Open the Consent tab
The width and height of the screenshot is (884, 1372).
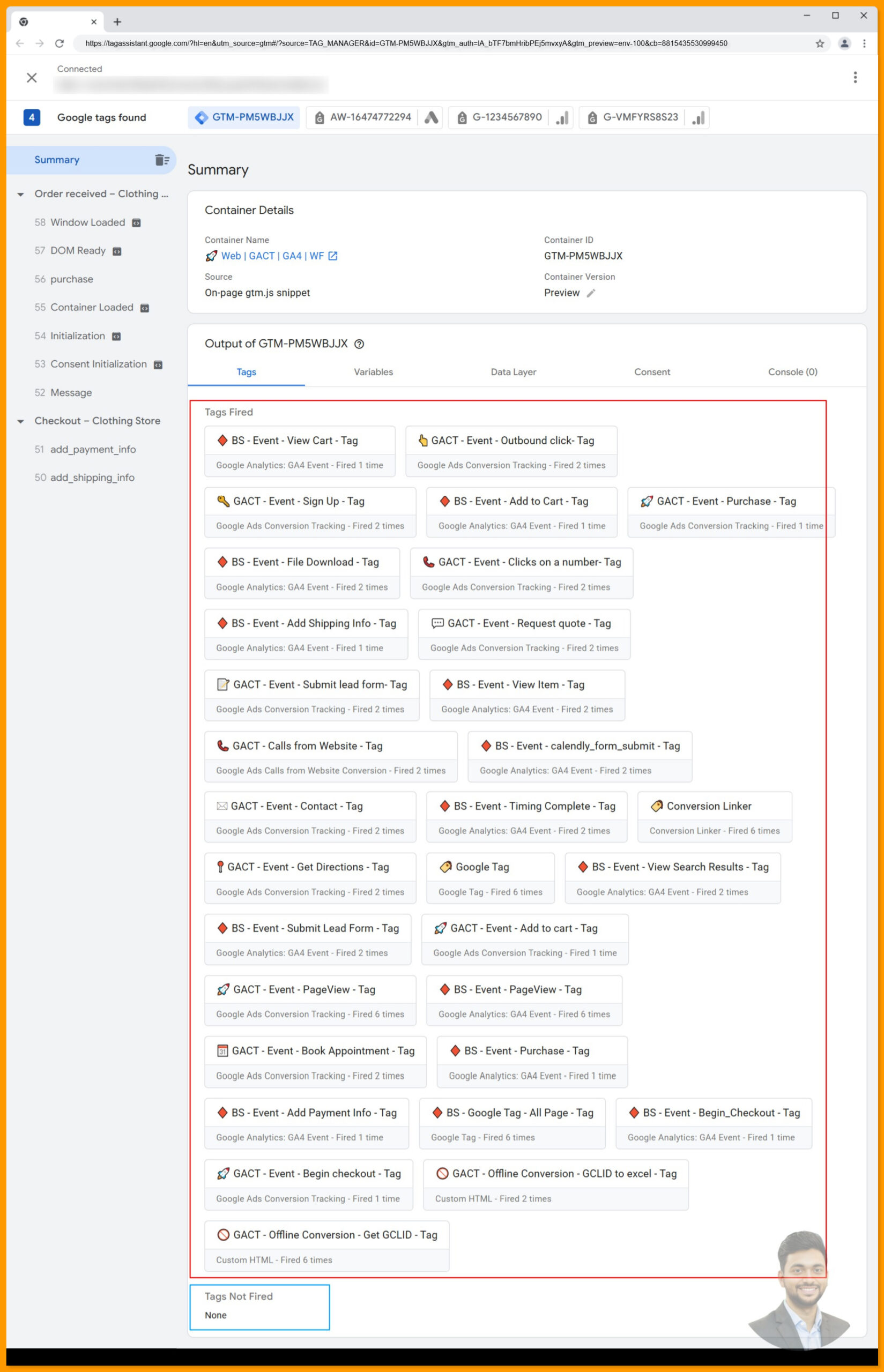tap(652, 372)
